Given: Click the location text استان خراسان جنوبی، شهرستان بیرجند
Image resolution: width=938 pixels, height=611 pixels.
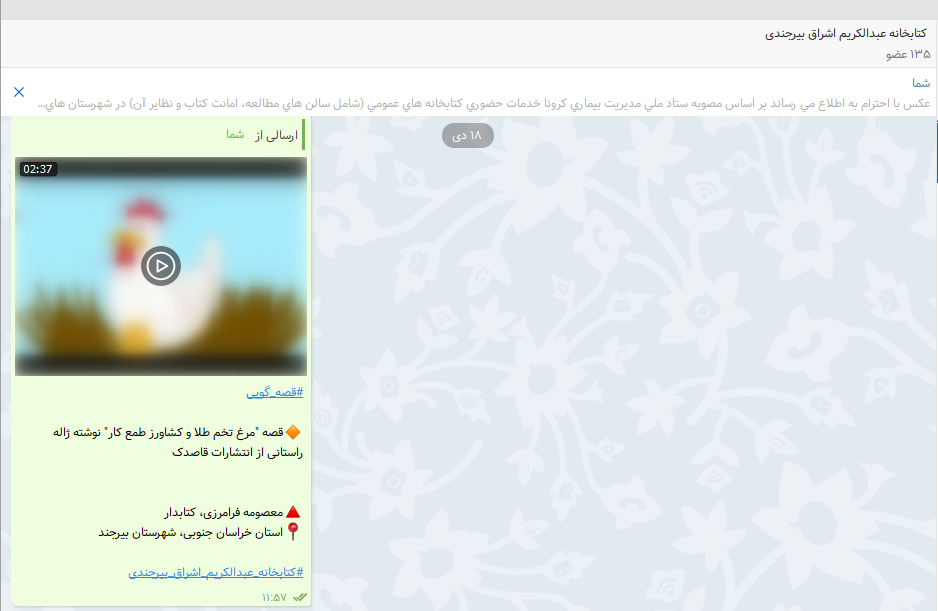Looking at the screenshot, I should click(x=191, y=533).
